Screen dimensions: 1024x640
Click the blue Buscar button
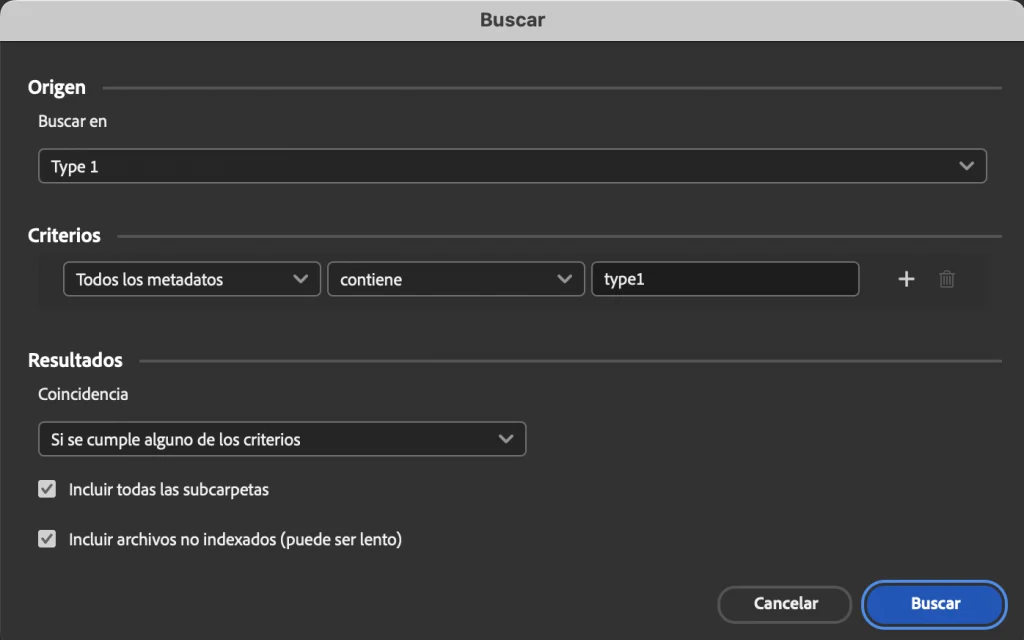[x=935, y=603]
